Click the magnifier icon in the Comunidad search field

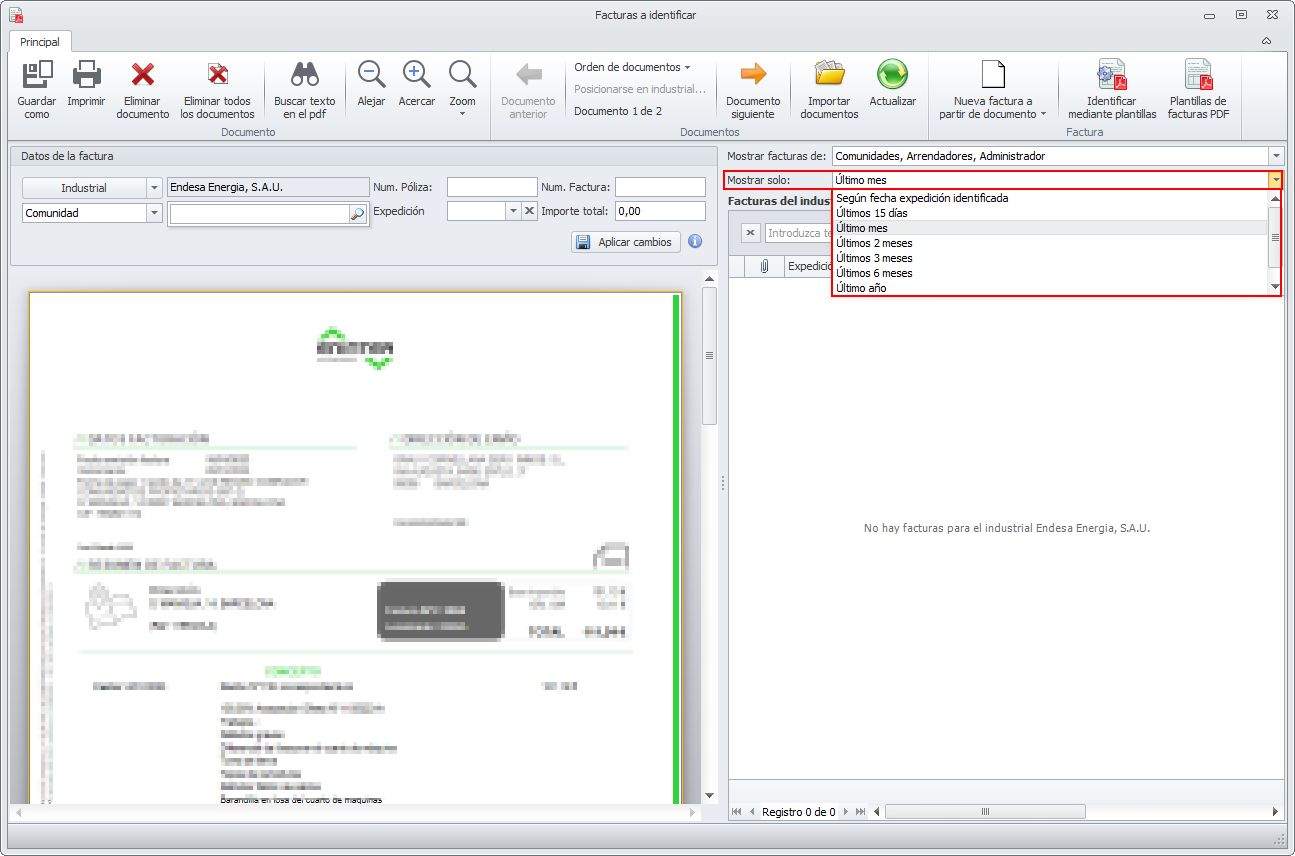357,214
